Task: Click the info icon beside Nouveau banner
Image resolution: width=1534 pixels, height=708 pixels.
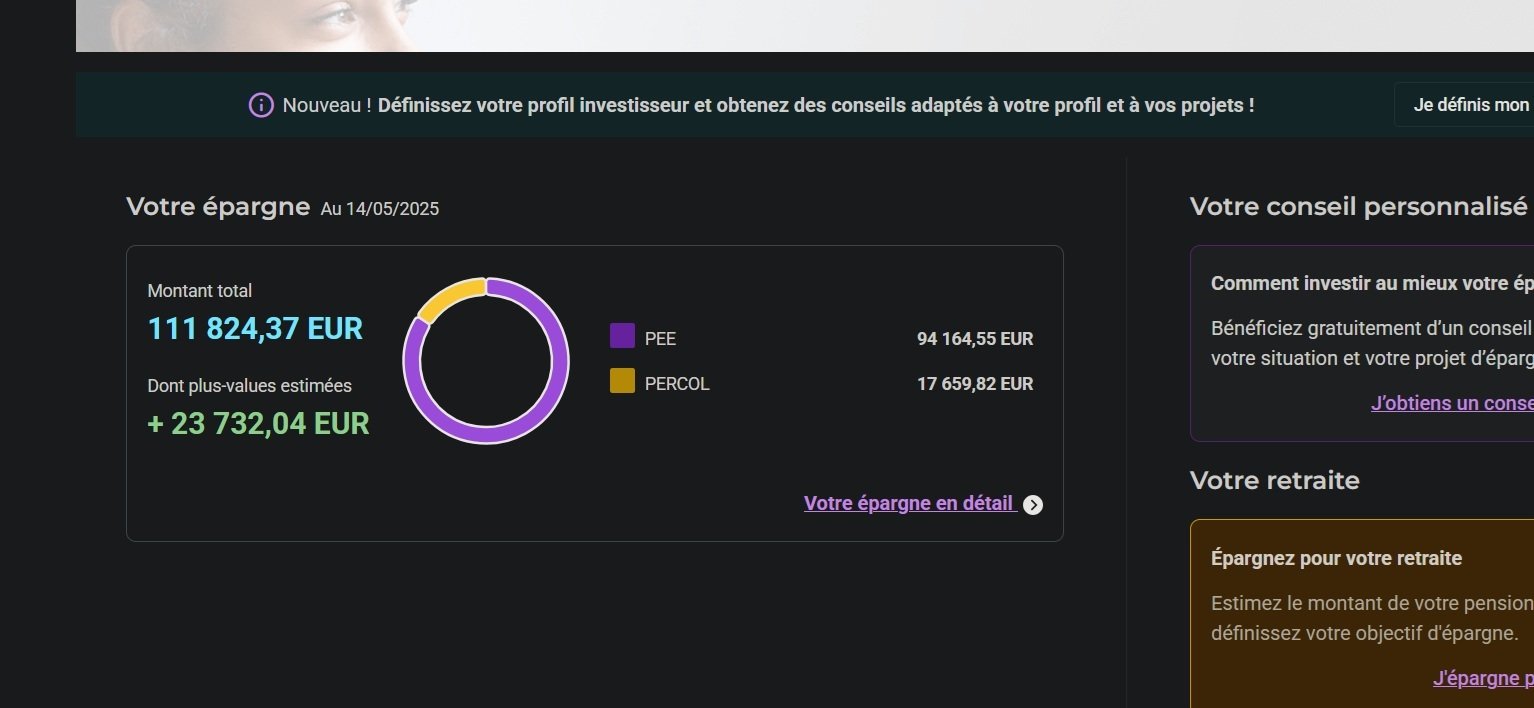Action: coord(261,105)
